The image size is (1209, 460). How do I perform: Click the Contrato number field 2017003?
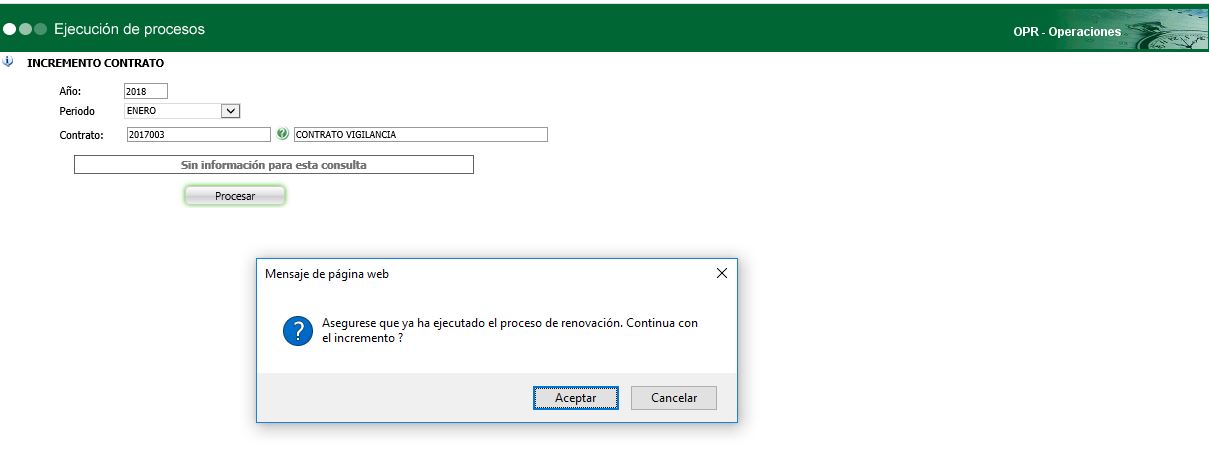[198, 135]
